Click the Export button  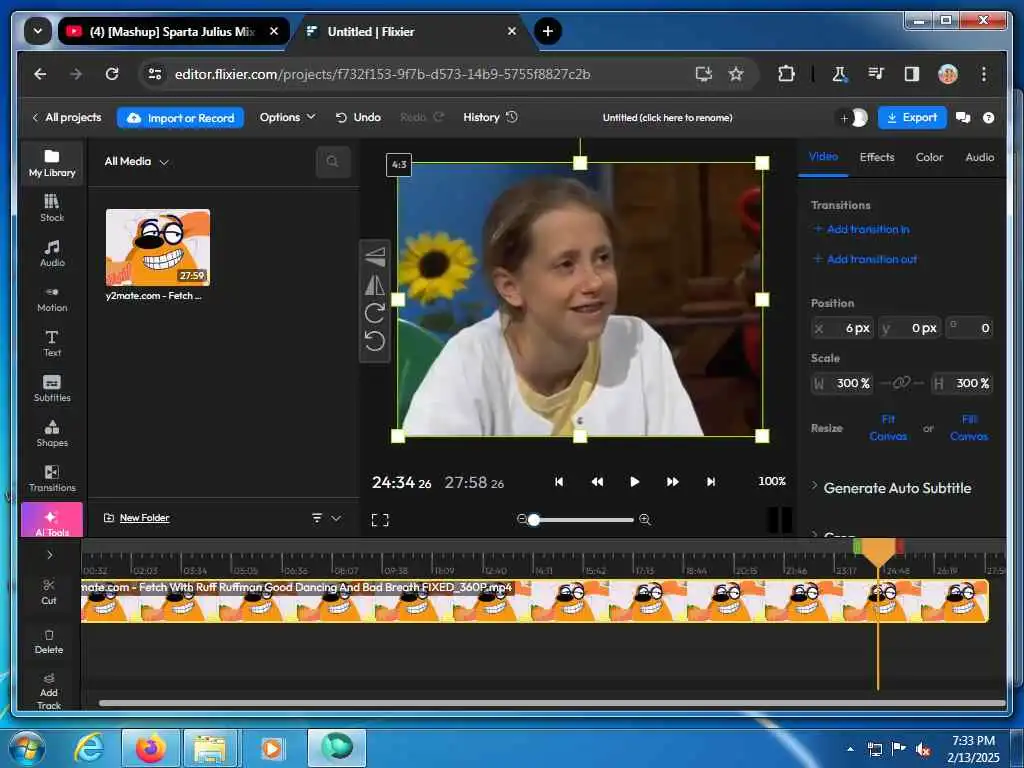click(x=911, y=117)
